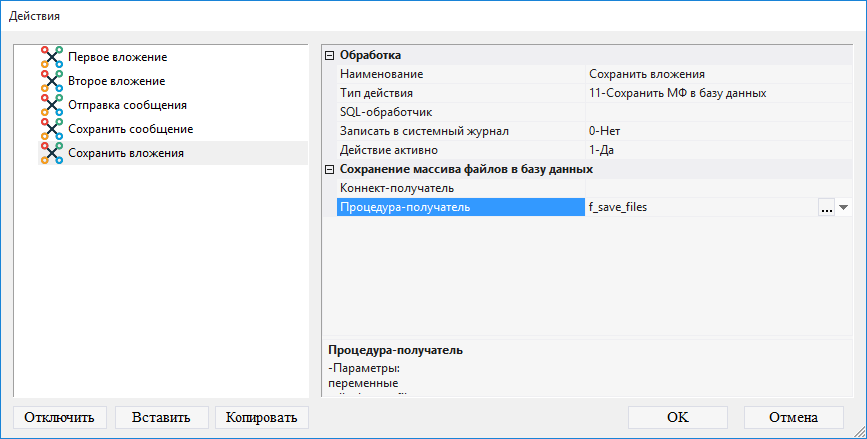
Task: Collapse the Обработка property group
Action: 330,56
